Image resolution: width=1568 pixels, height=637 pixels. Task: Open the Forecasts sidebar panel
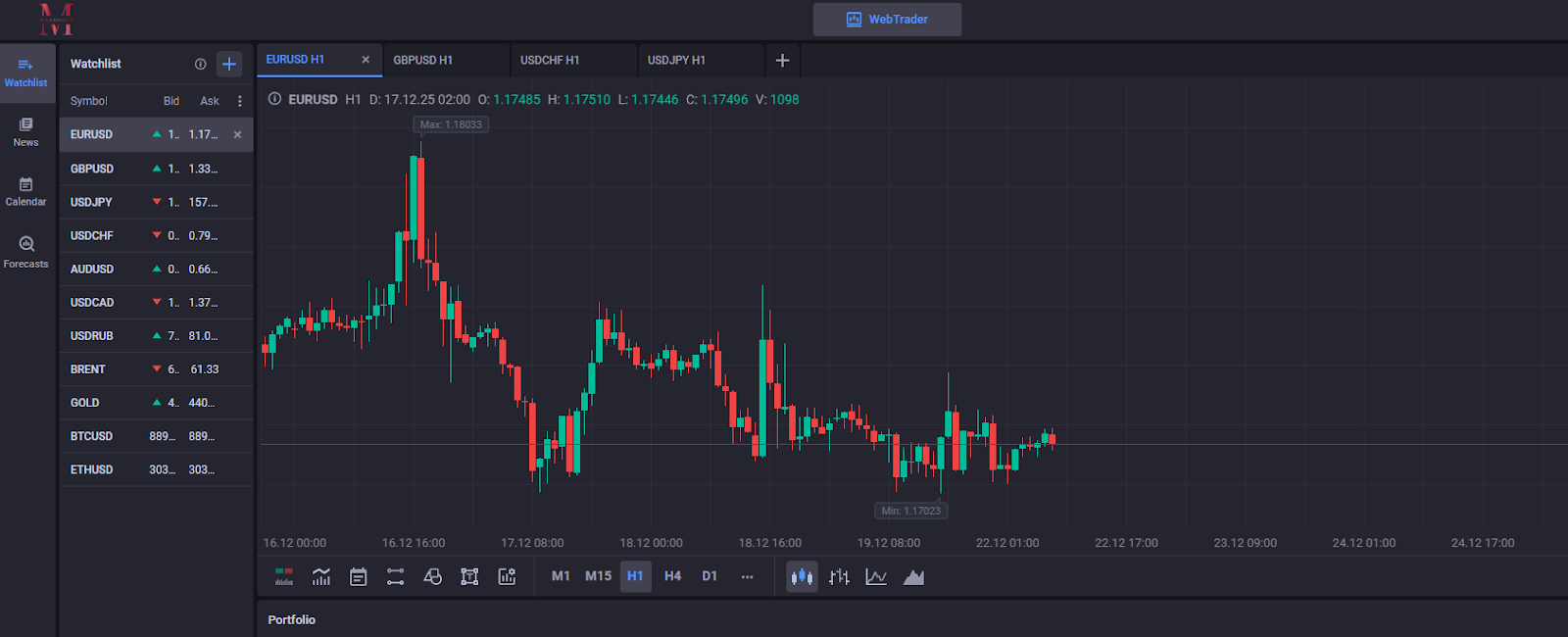click(x=26, y=252)
